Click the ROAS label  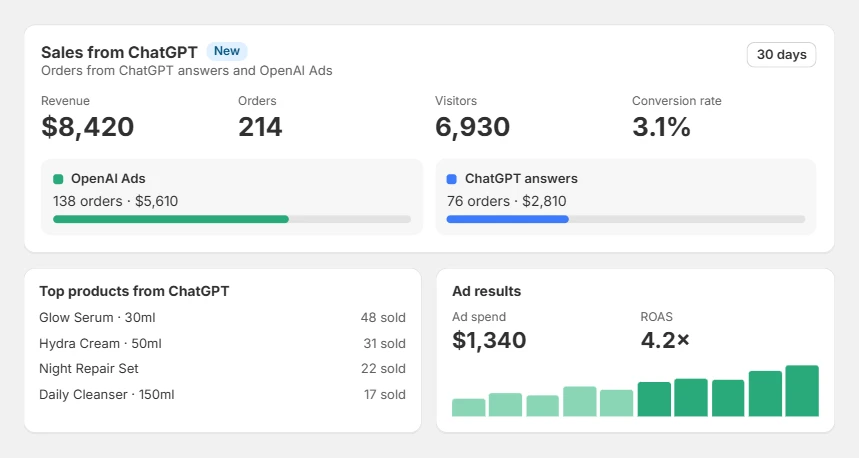pos(656,317)
